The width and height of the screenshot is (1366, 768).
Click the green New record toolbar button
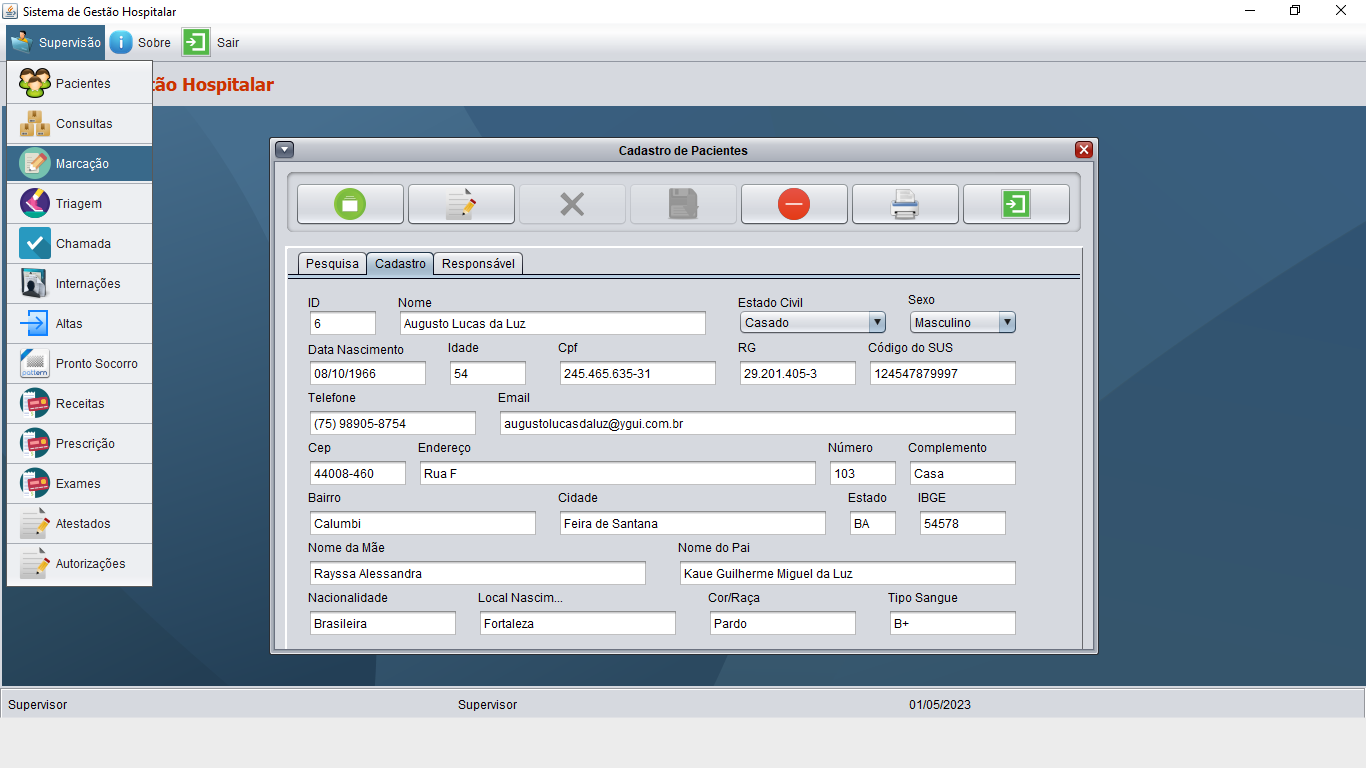(350, 204)
